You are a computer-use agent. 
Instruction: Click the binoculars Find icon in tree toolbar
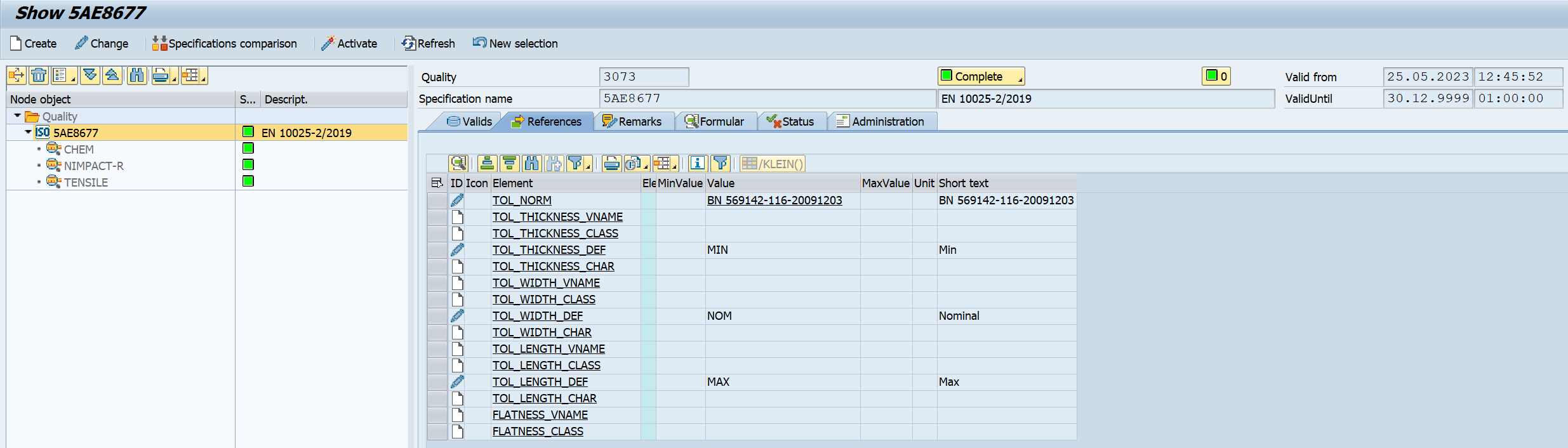tap(136, 76)
